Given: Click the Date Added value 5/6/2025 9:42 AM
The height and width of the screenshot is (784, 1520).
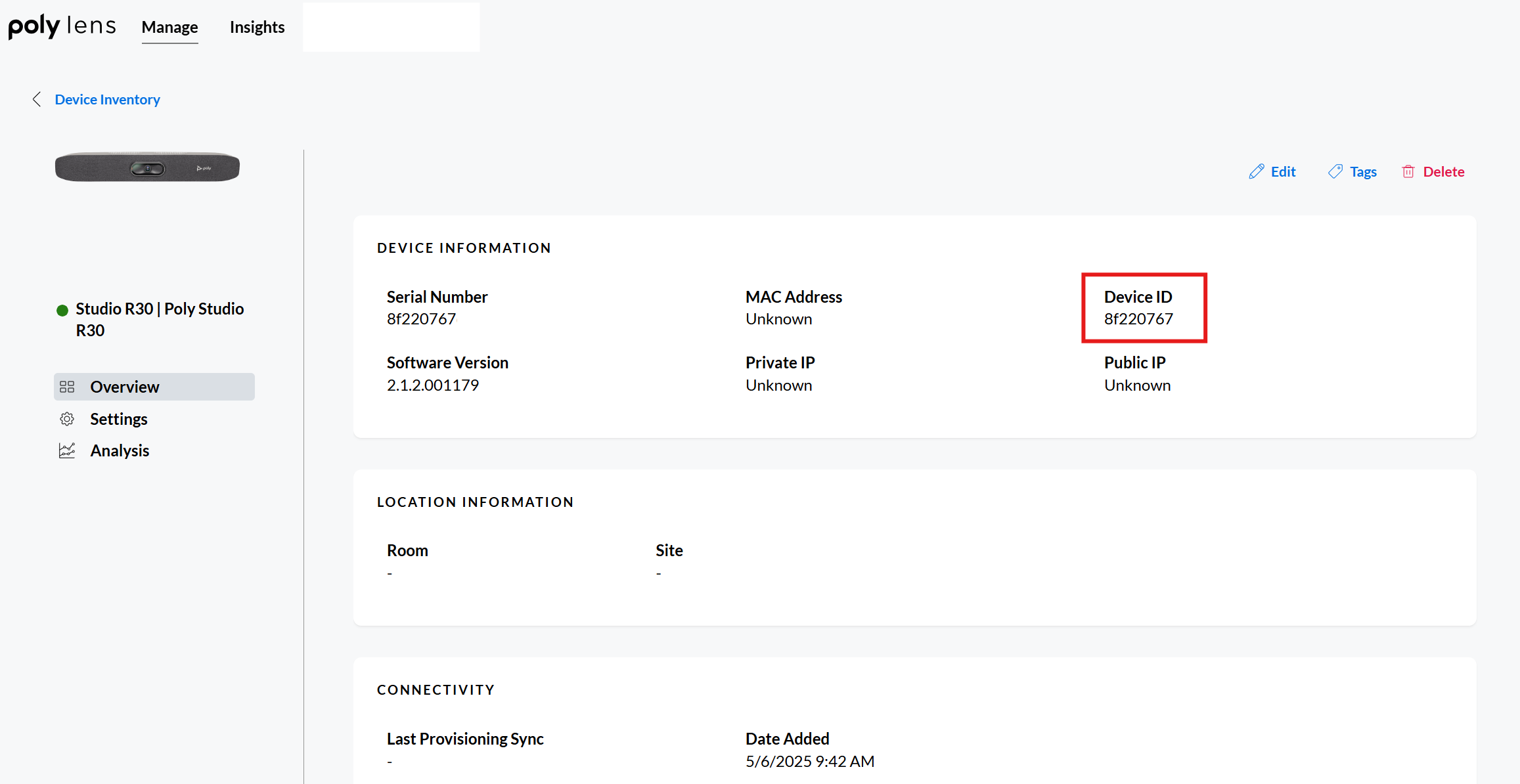Looking at the screenshot, I should tap(810, 762).
